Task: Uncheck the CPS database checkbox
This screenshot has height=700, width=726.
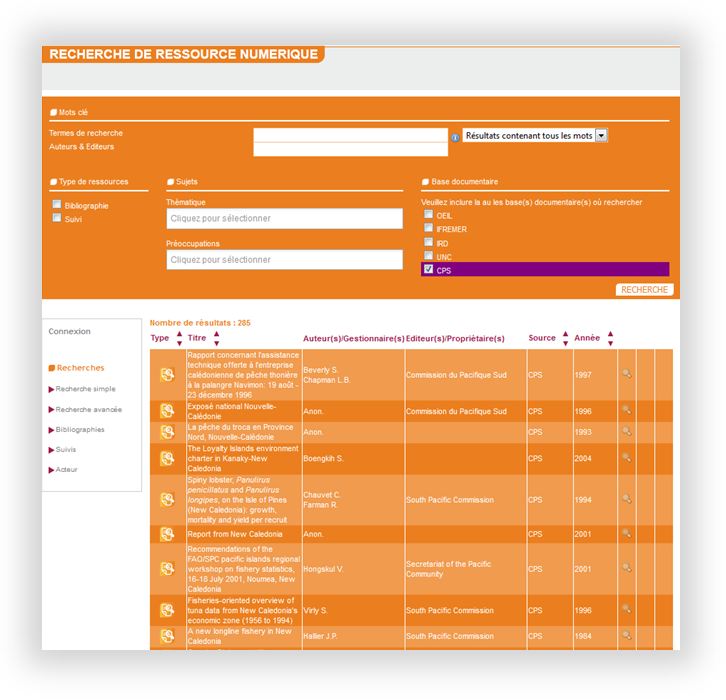Action: click(x=428, y=269)
